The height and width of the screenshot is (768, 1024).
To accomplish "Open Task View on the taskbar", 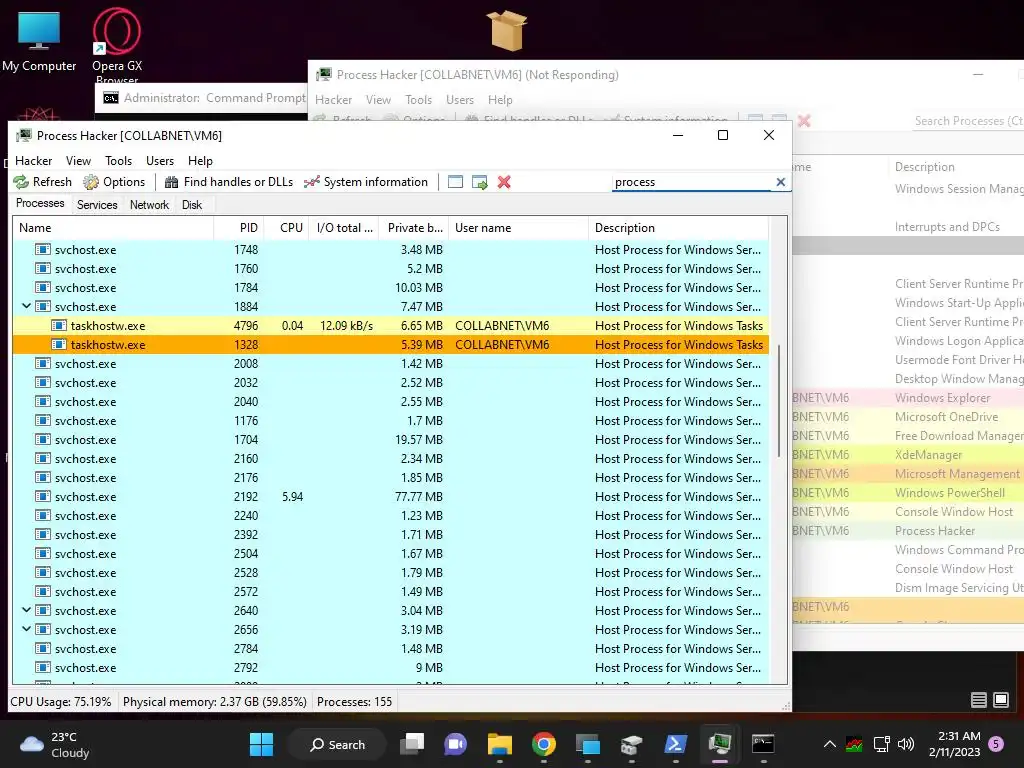I will (x=412, y=744).
